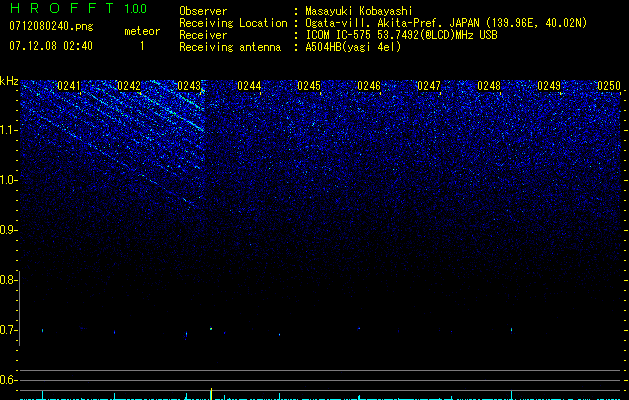
Task: Click the Ogata-vill. Akita-Pref. JAPAN location text
Action: coord(446,23)
